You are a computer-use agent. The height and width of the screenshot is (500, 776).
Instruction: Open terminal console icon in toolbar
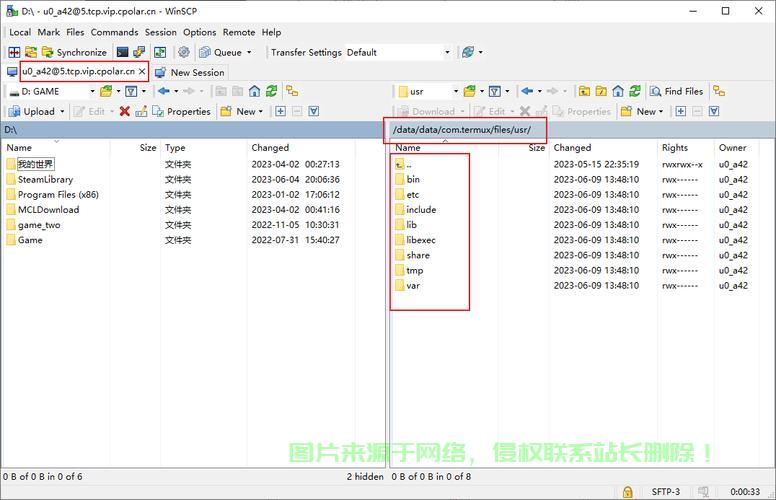click(122, 52)
